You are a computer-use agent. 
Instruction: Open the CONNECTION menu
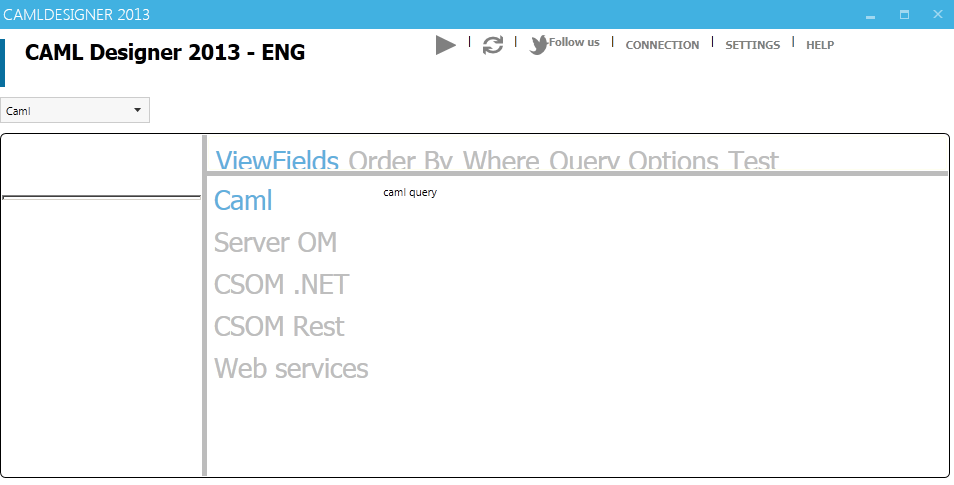pos(662,45)
